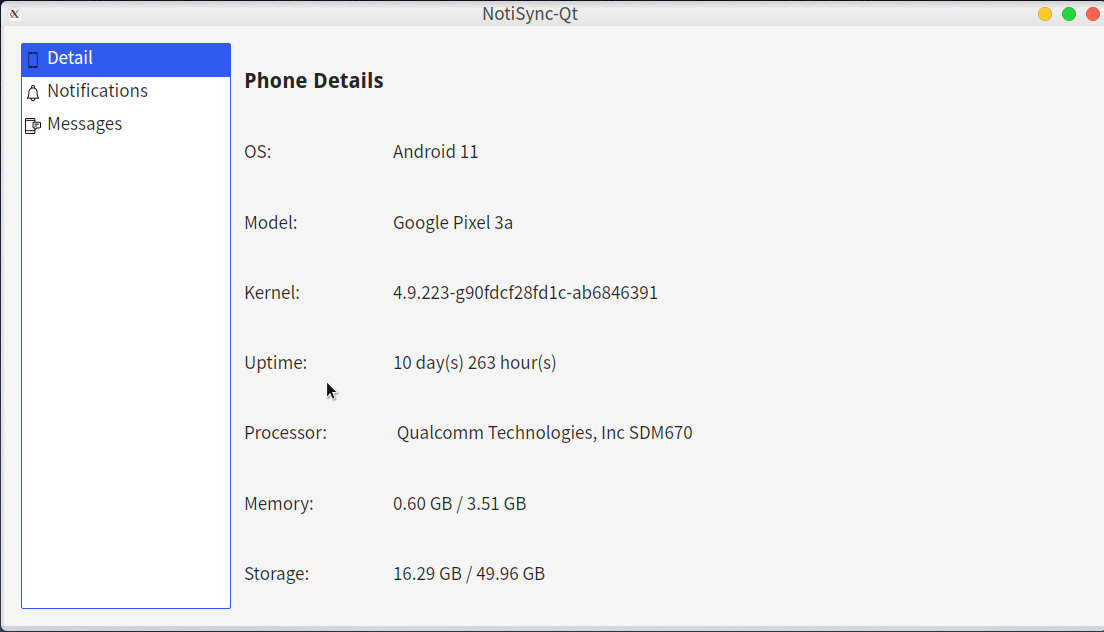Image resolution: width=1104 pixels, height=632 pixels.
Task: Click the bell icon beside Notifications
Action: 33,92
